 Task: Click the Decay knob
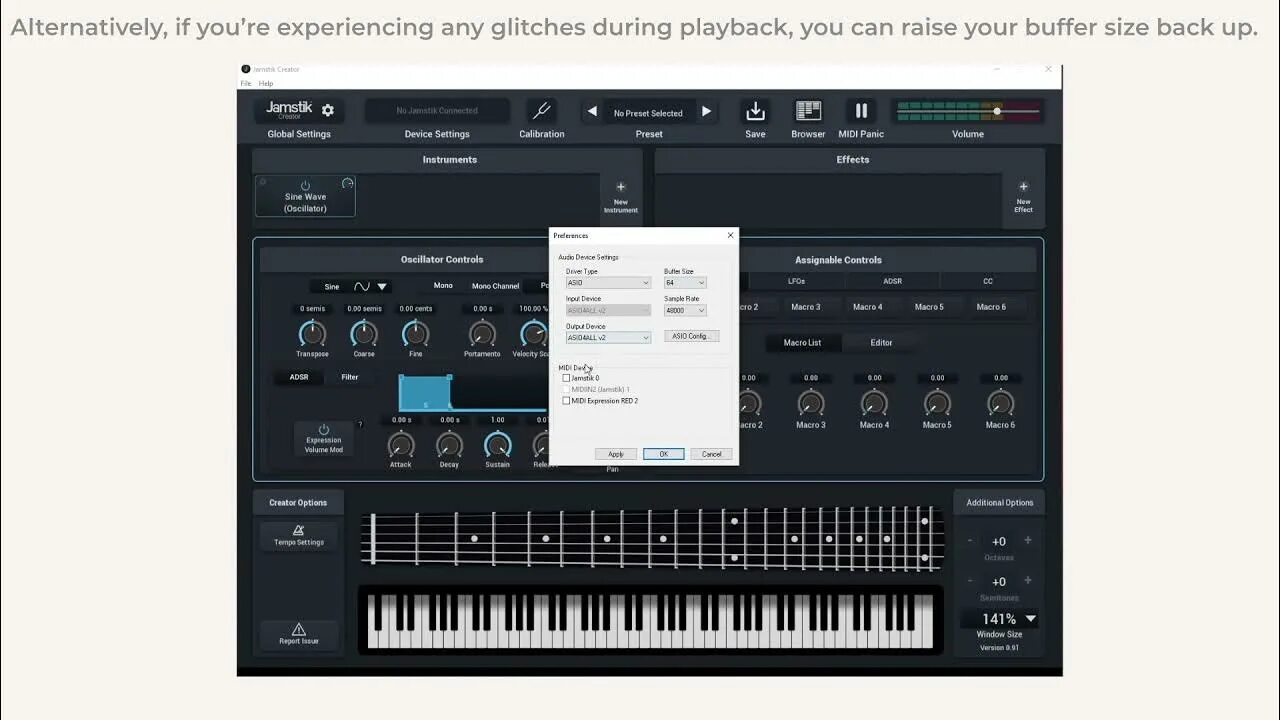click(x=449, y=444)
